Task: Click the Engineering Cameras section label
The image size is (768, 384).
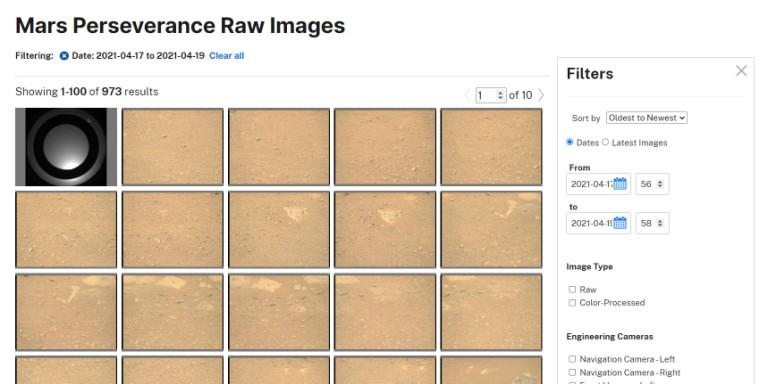Action: [609, 336]
